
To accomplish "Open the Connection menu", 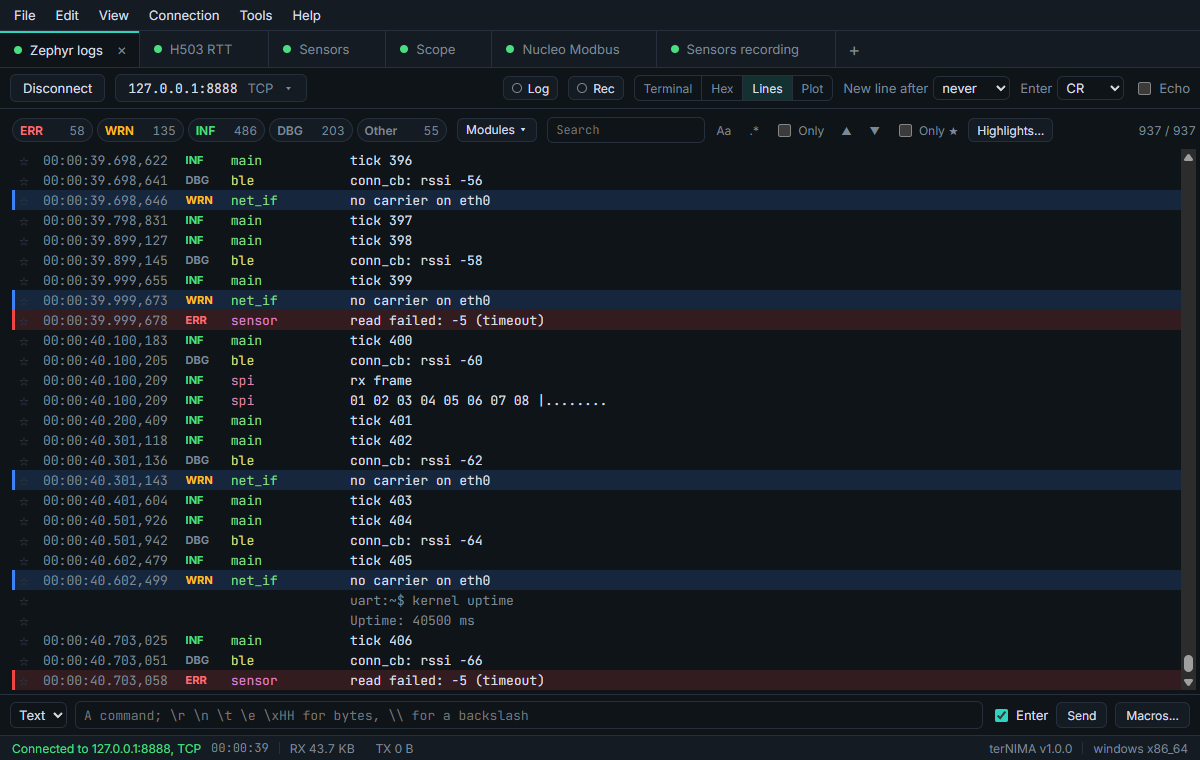I will coord(184,15).
